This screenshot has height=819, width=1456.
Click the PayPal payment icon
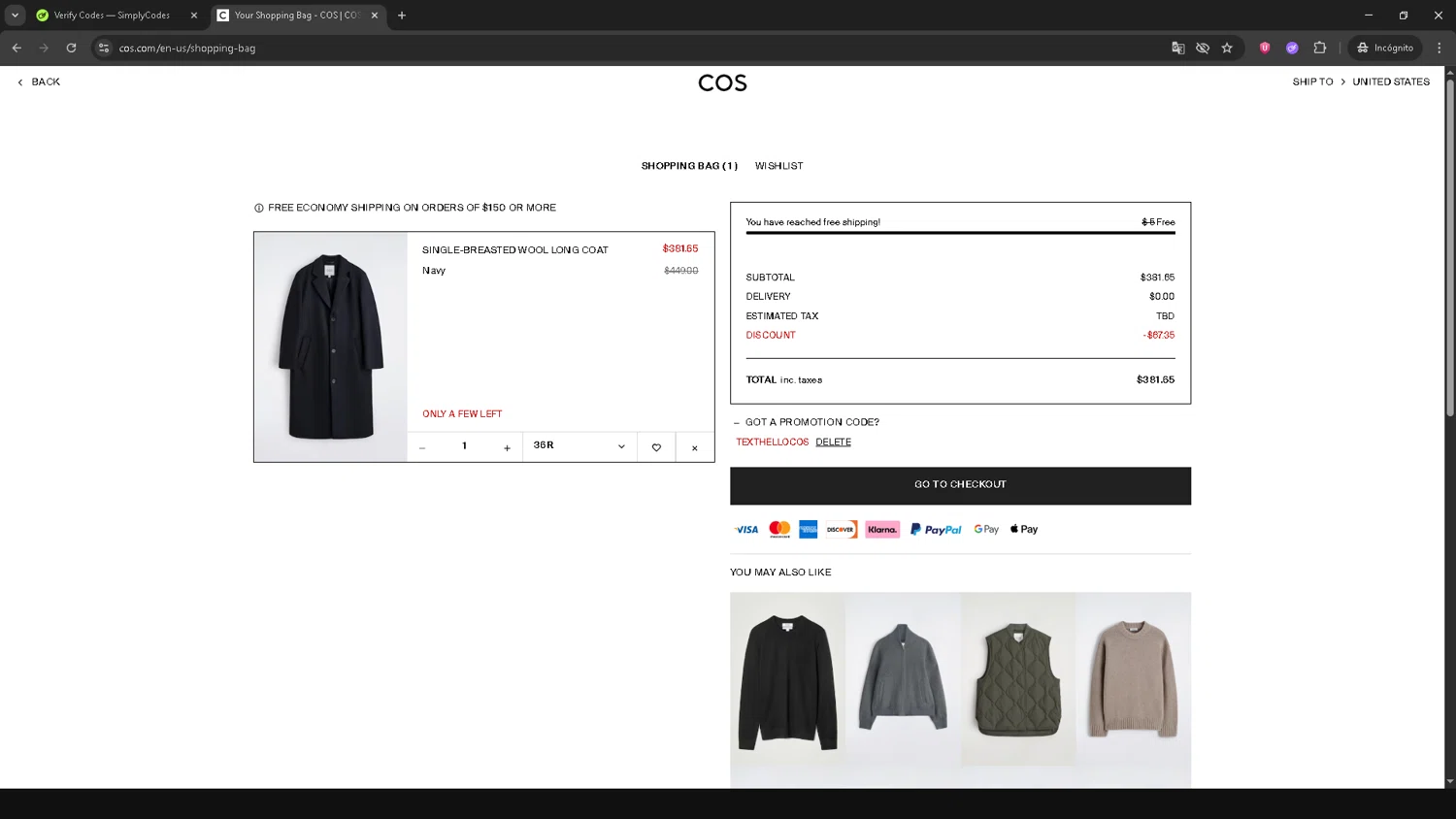936,530
